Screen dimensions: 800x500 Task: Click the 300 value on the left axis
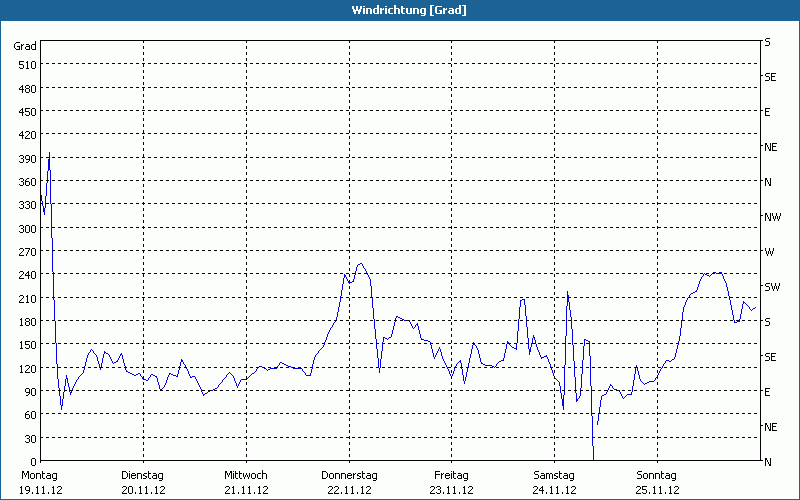(28, 229)
